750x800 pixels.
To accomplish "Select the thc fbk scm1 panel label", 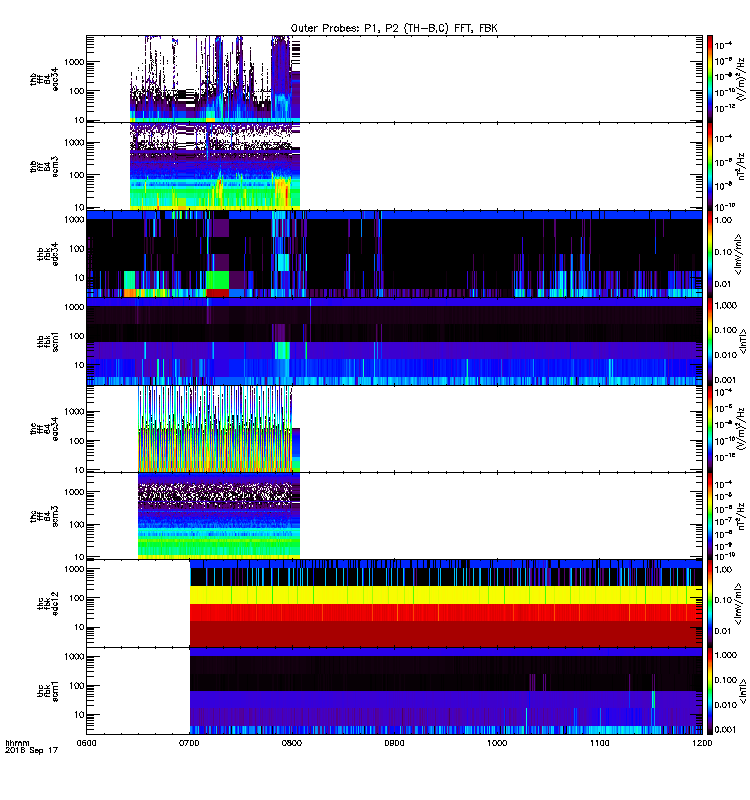I will point(47,691).
